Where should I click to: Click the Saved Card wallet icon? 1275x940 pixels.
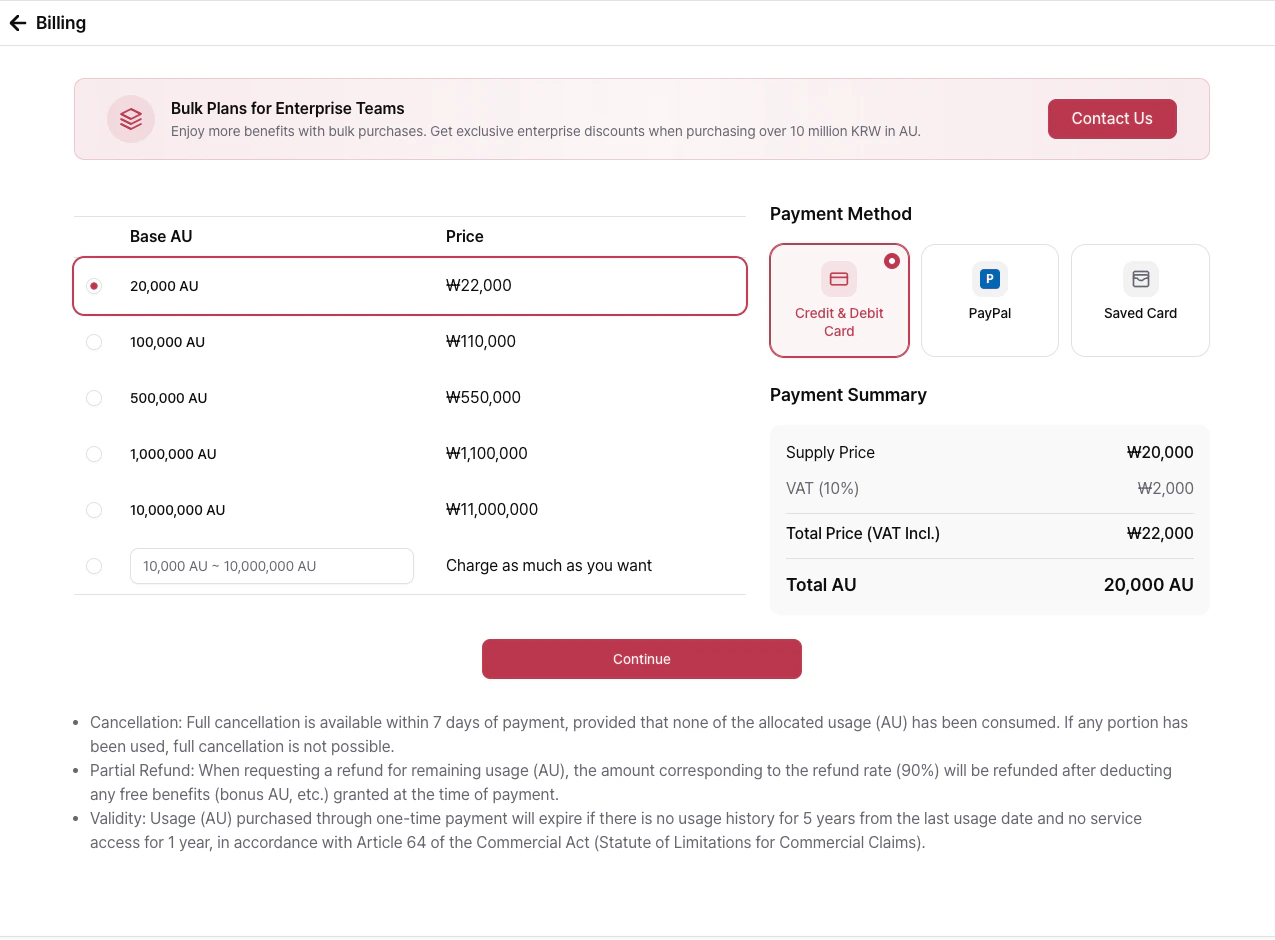click(1140, 279)
